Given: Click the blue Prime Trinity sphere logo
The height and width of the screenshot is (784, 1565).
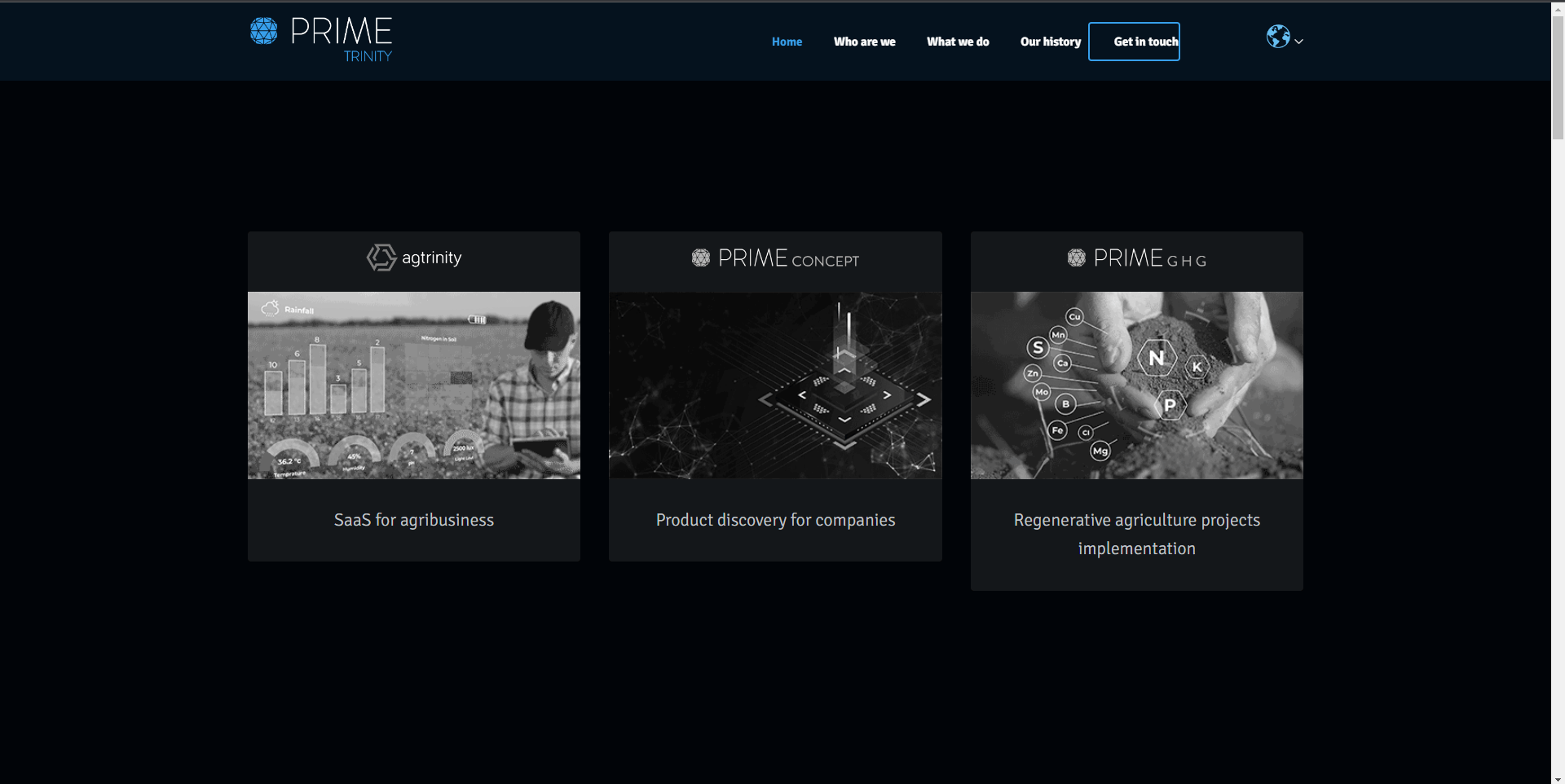Looking at the screenshot, I should 263,31.
